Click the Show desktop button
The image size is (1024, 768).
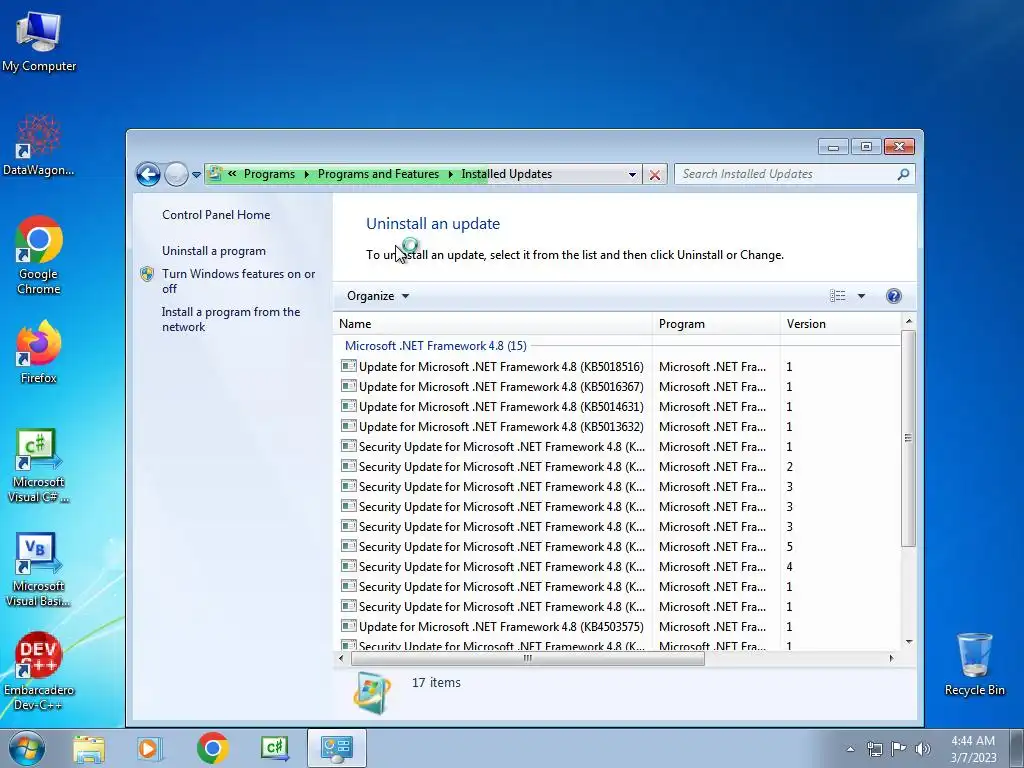pos(1017,748)
